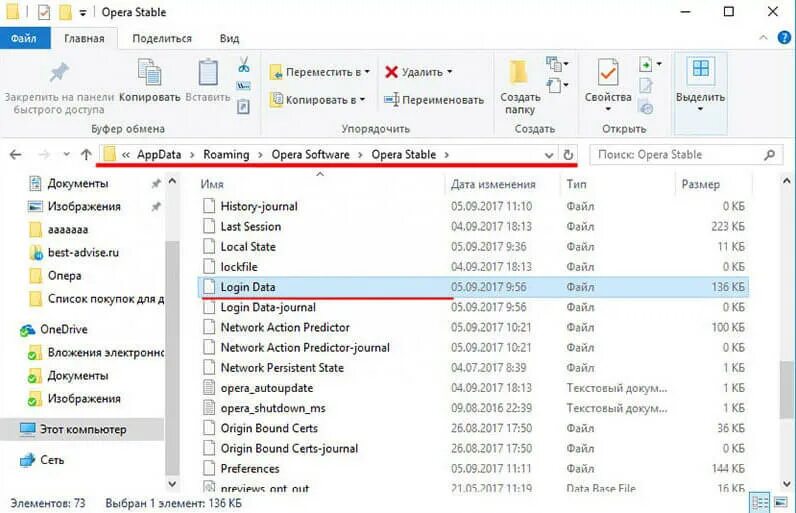Click the Выделить selection grid icon

tap(701, 69)
